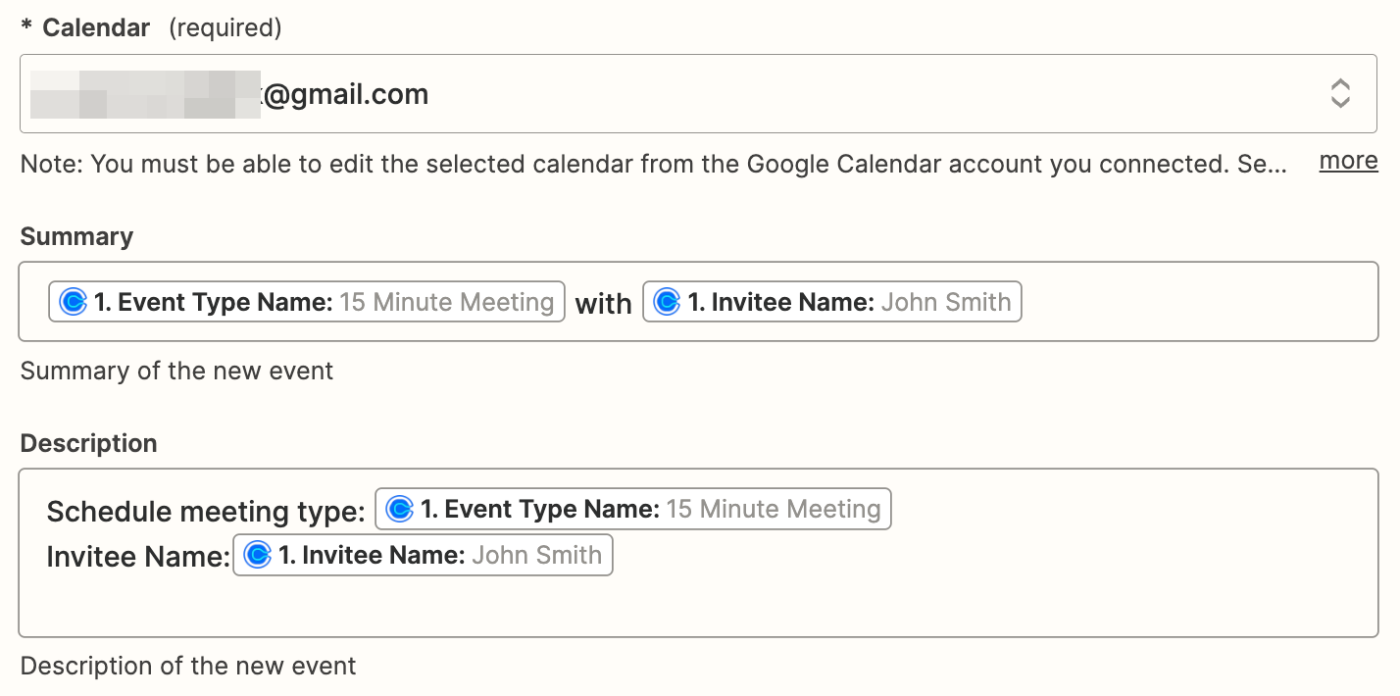Select '15 Minute Meeting' value in Description field
Image resolution: width=1400 pixels, height=696 pixels.
click(x=773, y=509)
